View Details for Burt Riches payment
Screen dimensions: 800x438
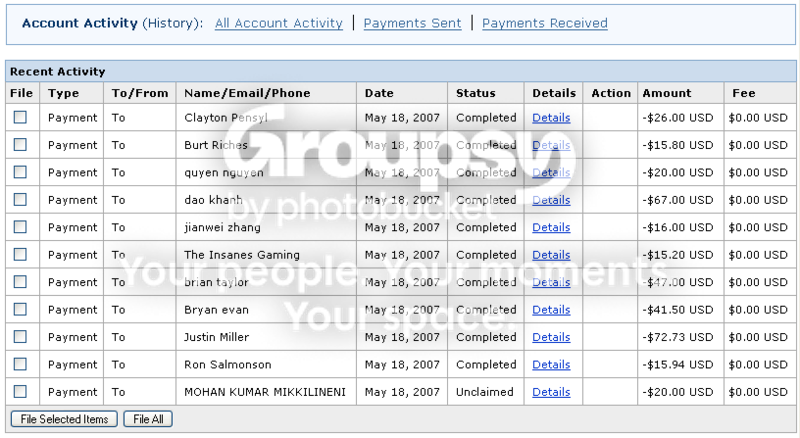pyautogui.click(x=551, y=145)
